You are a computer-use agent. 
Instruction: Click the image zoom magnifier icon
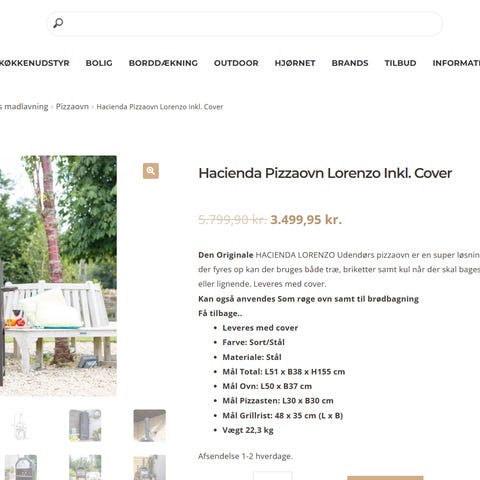151,171
